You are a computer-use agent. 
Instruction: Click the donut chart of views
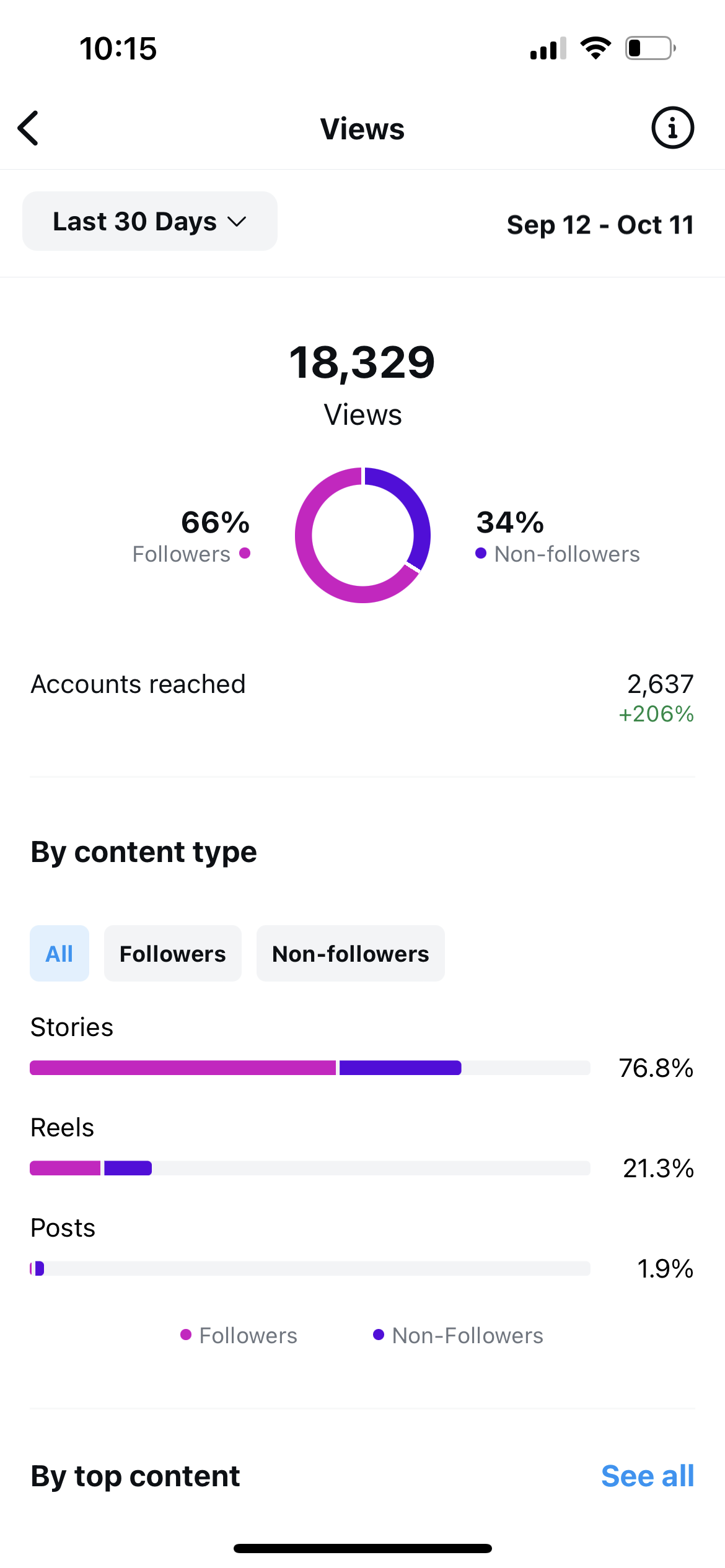pos(362,535)
